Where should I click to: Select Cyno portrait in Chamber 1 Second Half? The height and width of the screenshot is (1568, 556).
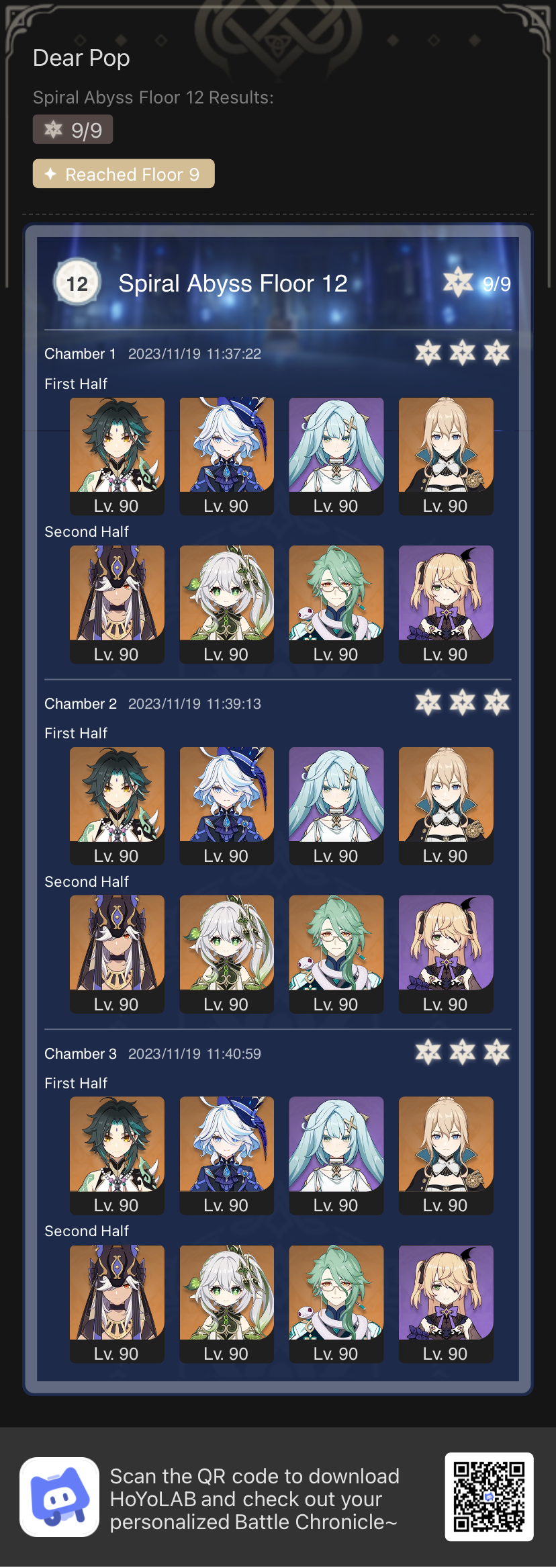[x=117, y=604]
